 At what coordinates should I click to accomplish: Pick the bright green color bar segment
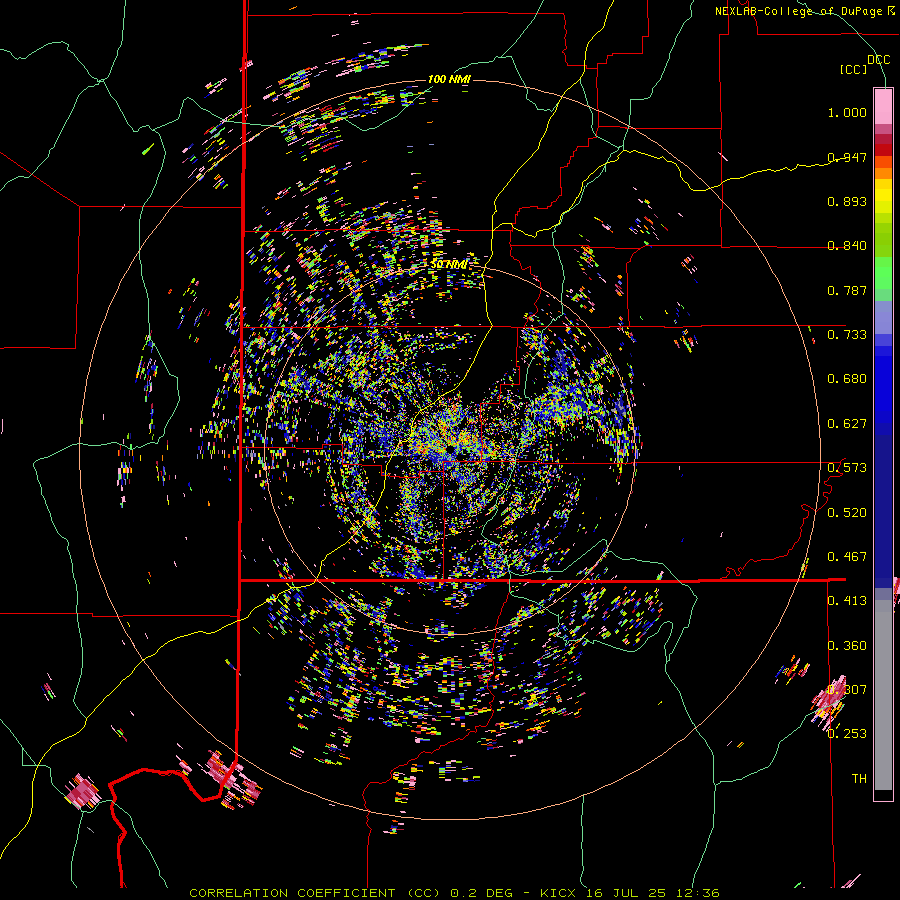coord(883,273)
